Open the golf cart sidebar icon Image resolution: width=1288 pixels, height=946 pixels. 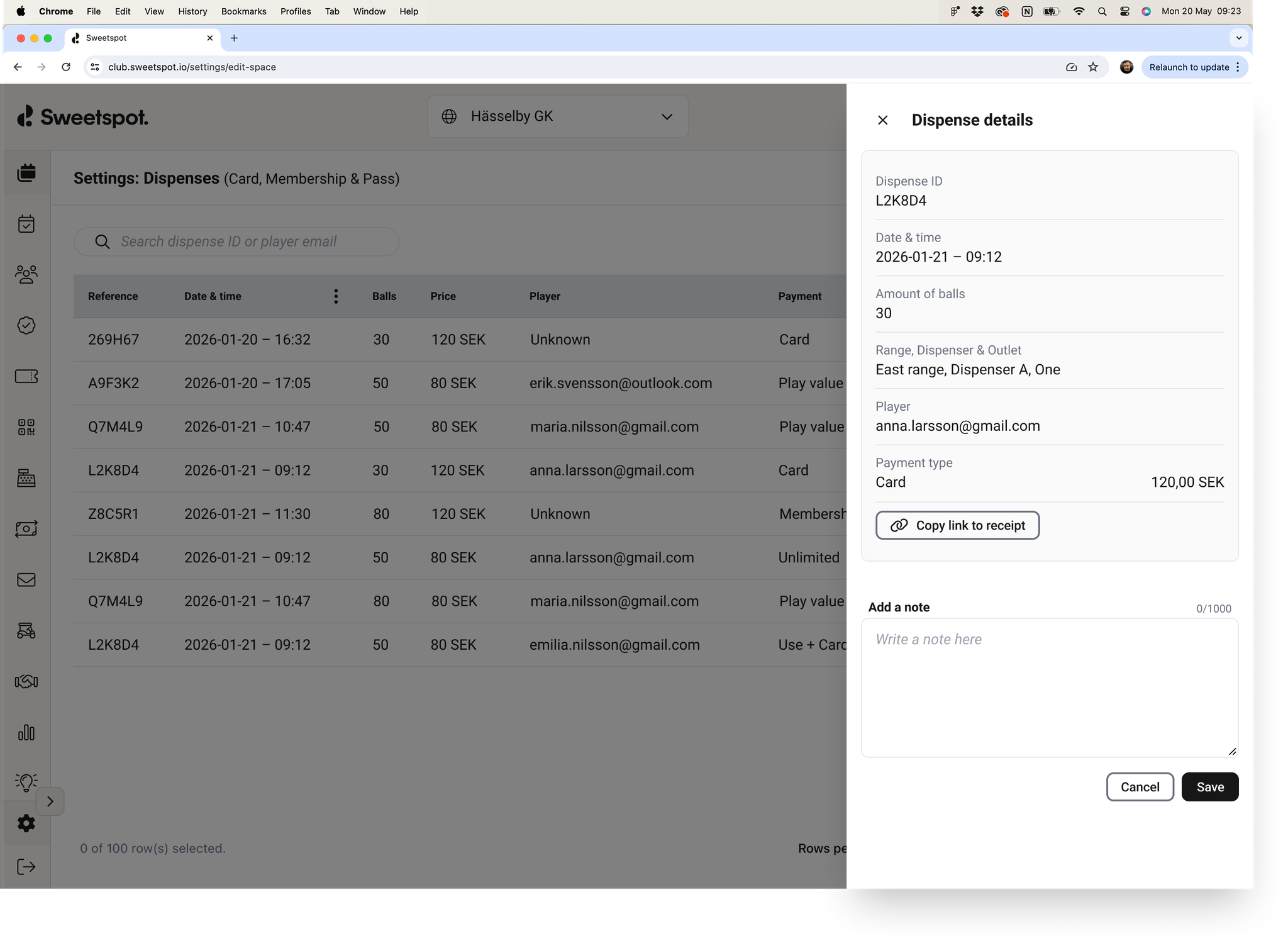[x=26, y=630]
